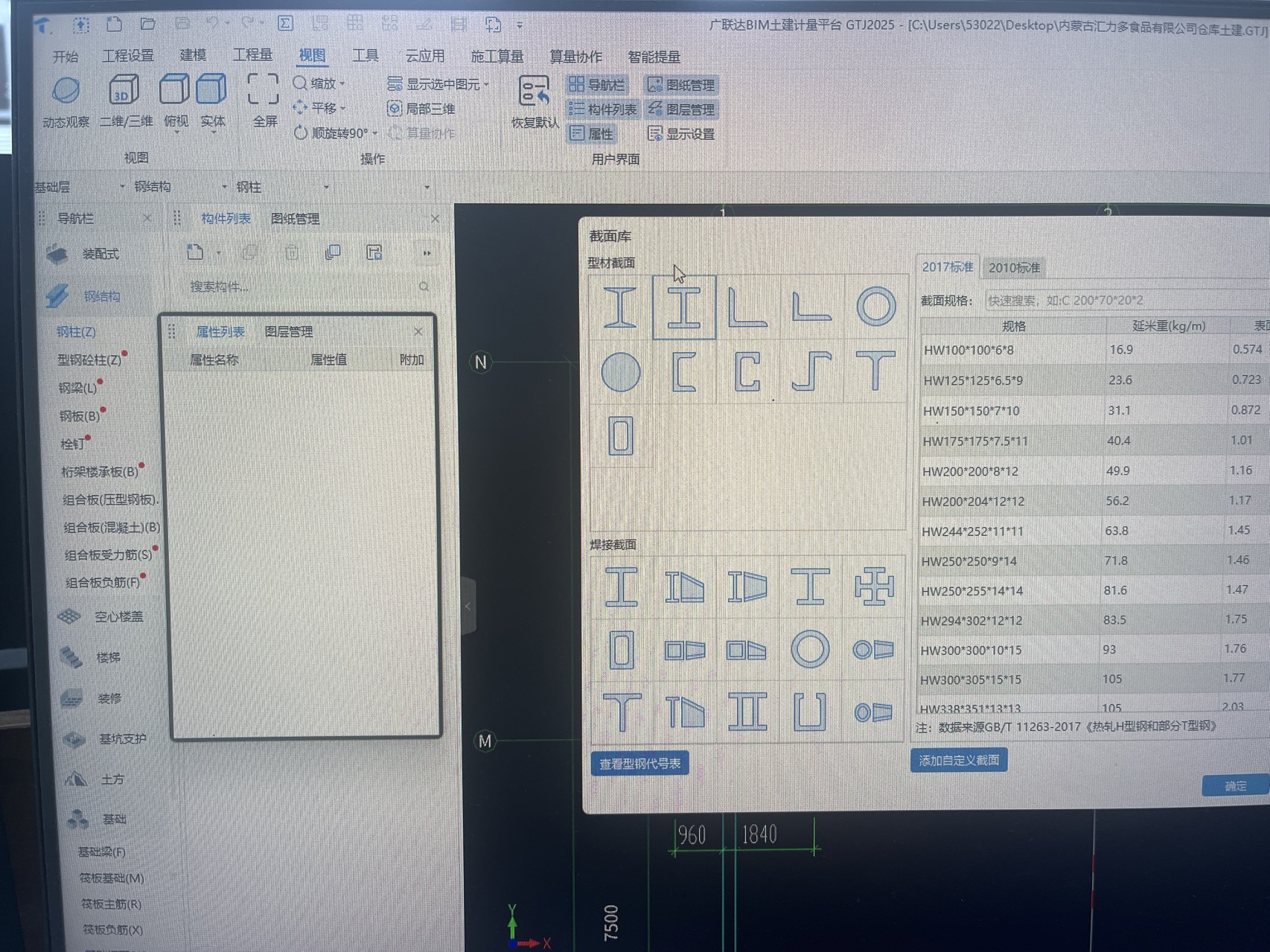Close the 导航栏 panel
The height and width of the screenshot is (952, 1270).
pyautogui.click(x=147, y=217)
